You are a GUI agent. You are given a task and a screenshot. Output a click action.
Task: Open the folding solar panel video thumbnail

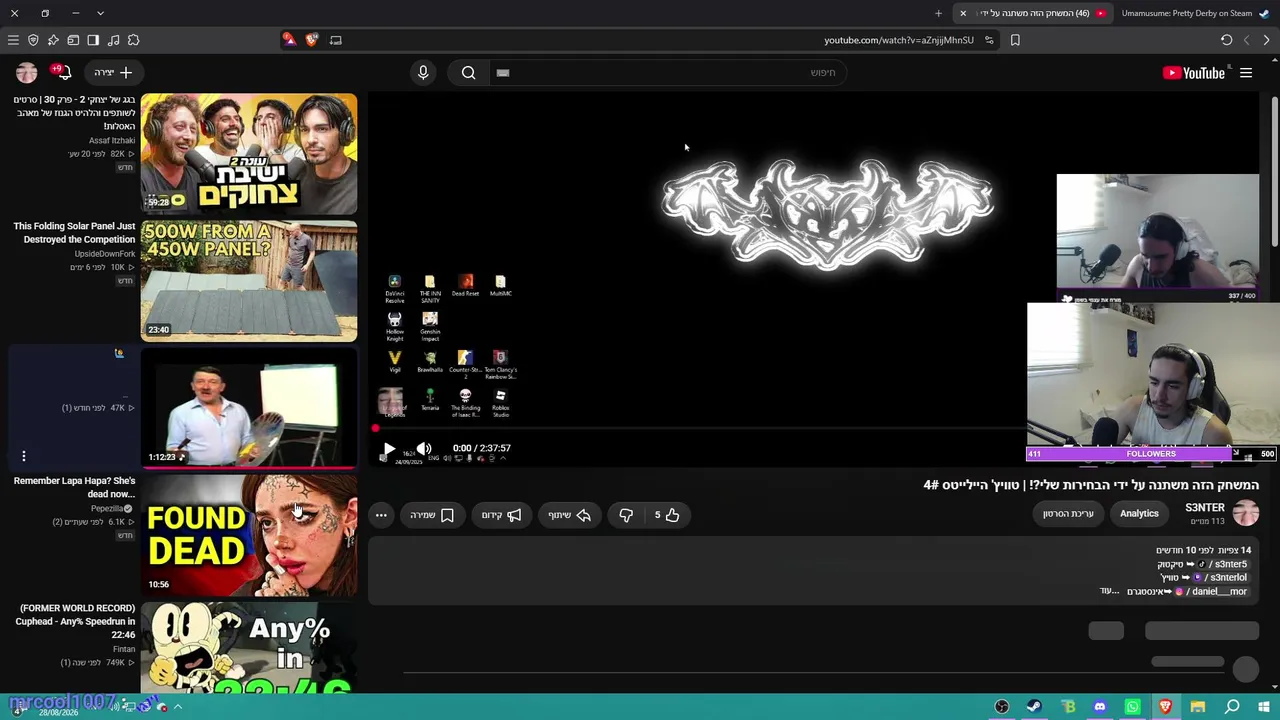tap(249, 281)
